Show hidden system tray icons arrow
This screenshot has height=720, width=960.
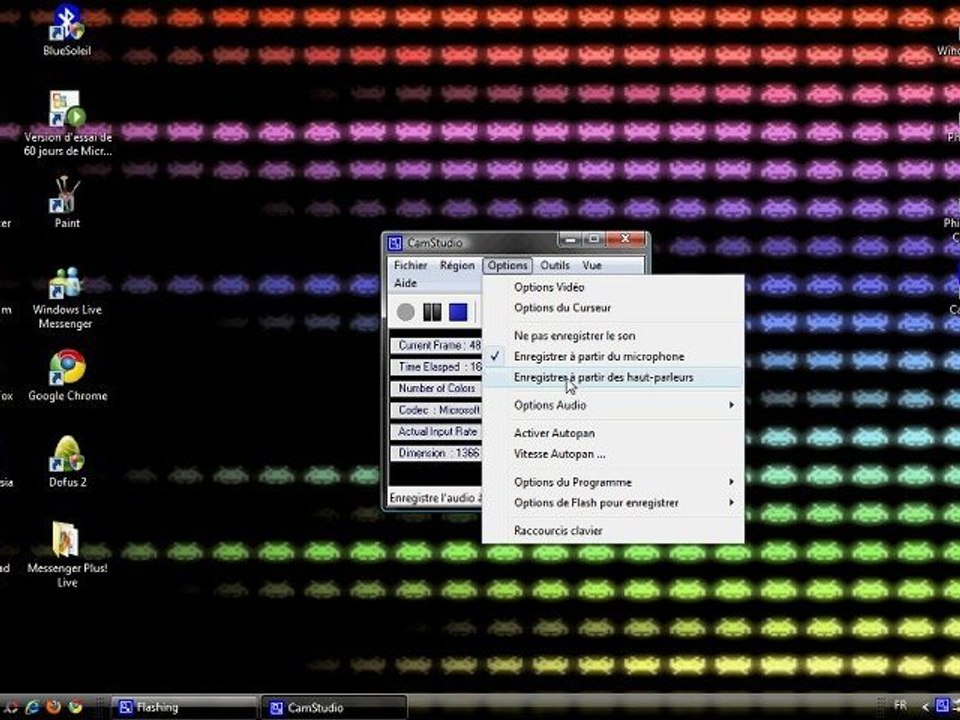(925, 707)
